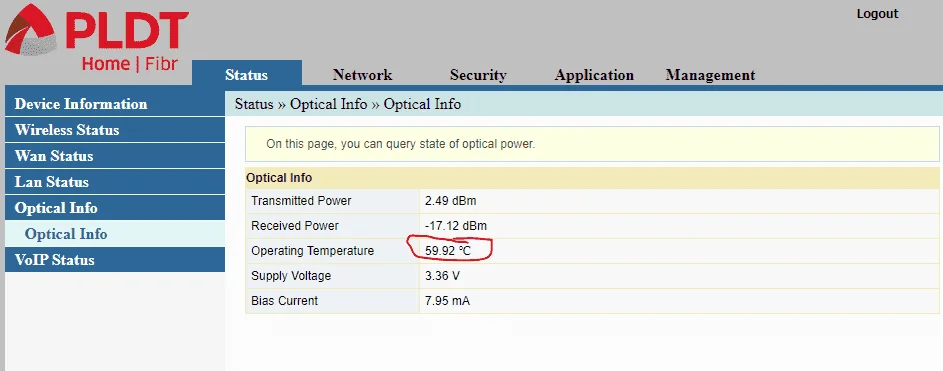943x371 pixels.
Task: Select the '2.49 dBm' value
Action: [x=450, y=201]
